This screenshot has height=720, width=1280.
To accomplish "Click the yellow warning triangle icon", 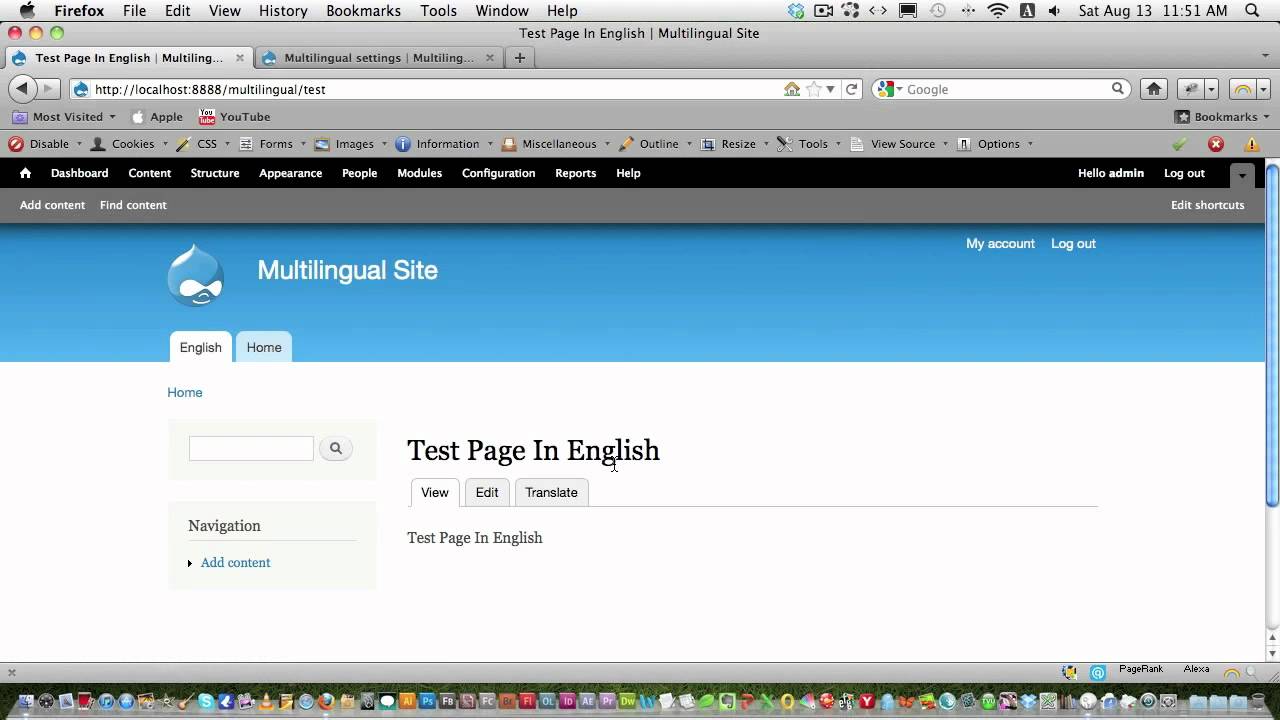I will [x=1252, y=144].
